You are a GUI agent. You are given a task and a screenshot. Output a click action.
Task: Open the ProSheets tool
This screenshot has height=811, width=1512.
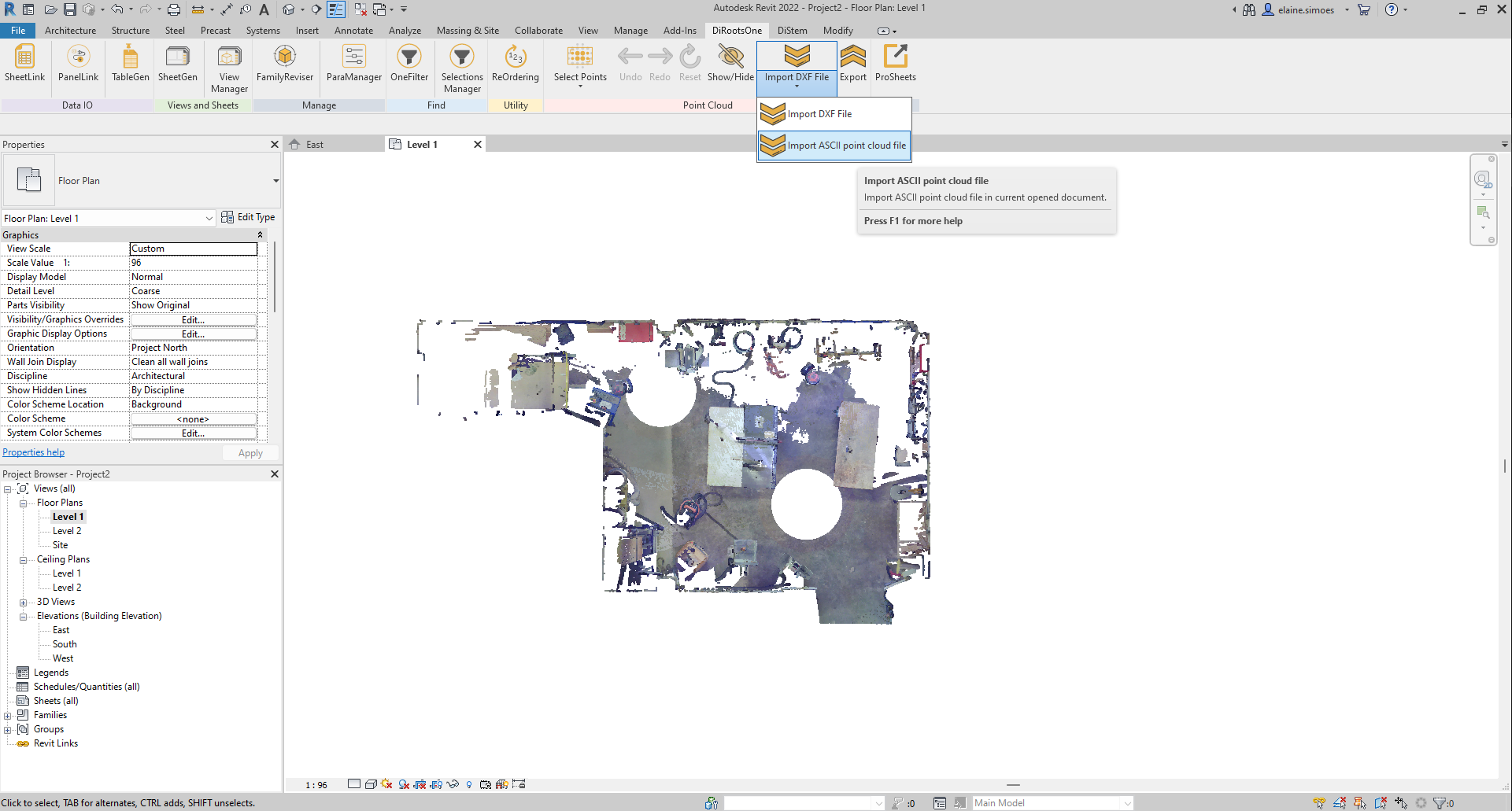click(x=895, y=63)
